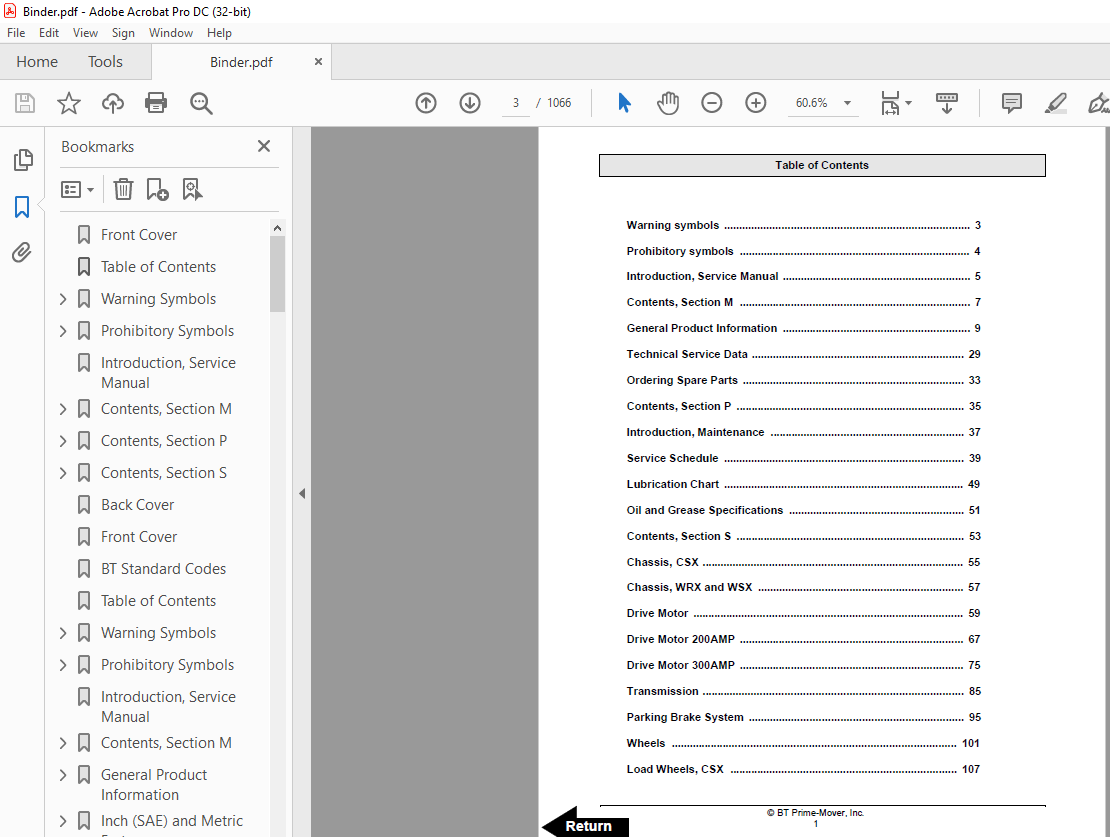The width and height of the screenshot is (1110, 837).
Task: Select the BT Standard Codes bookmark
Action: coord(164,569)
